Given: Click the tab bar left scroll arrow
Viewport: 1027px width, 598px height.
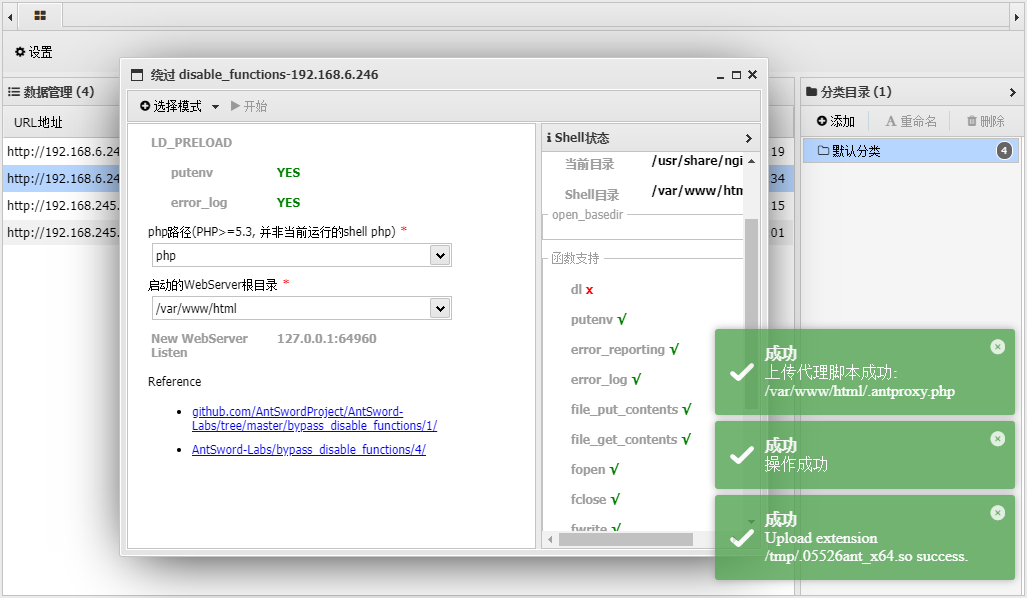Looking at the screenshot, I should (x=10, y=16).
